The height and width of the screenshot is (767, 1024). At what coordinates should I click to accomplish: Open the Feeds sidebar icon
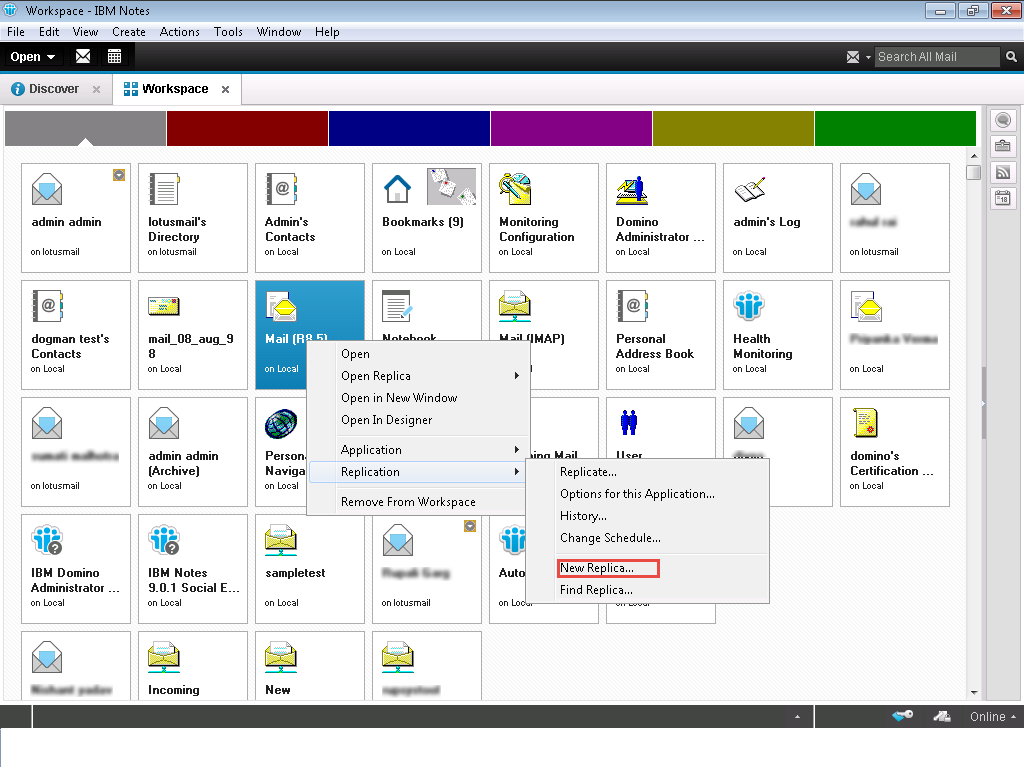(x=1002, y=172)
